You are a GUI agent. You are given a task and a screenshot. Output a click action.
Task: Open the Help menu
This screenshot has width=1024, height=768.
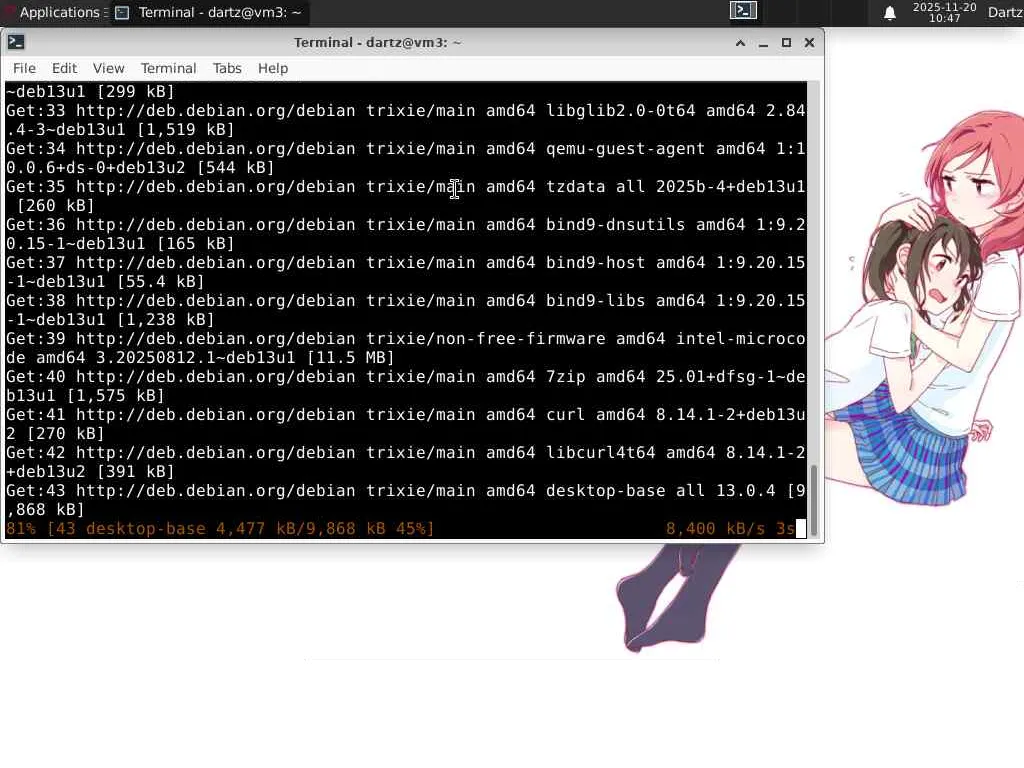(x=272, y=68)
